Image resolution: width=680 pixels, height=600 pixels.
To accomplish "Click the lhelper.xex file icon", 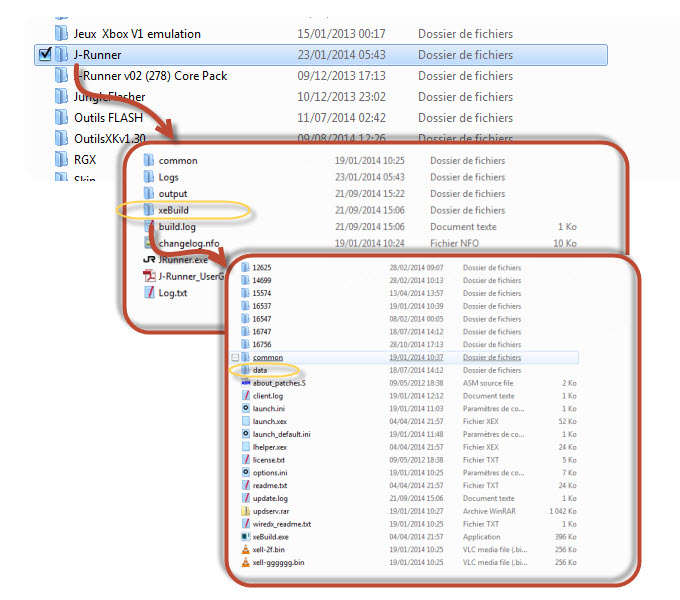I will click(x=245, y=447).
